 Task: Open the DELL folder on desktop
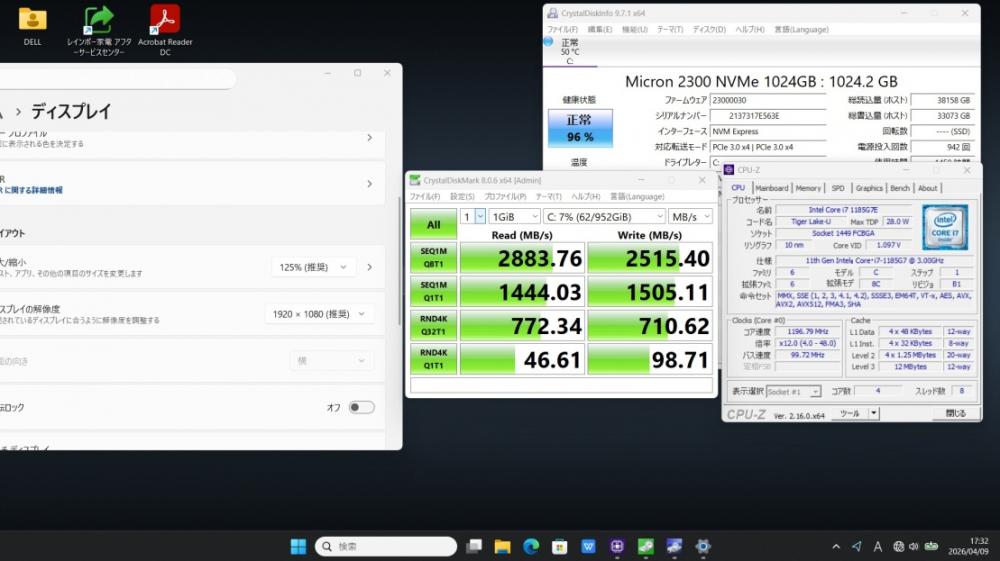click(x=32, y=20)
